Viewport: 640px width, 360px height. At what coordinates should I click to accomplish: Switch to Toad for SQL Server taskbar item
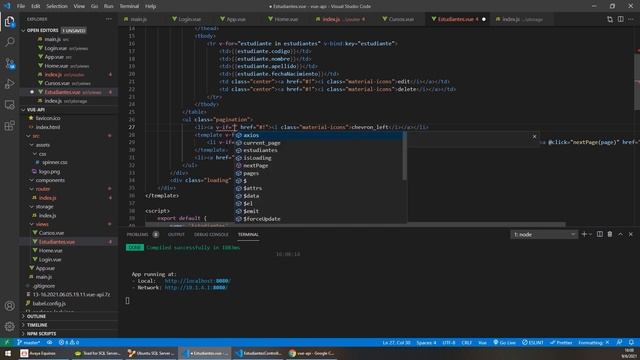pos(98,353)
